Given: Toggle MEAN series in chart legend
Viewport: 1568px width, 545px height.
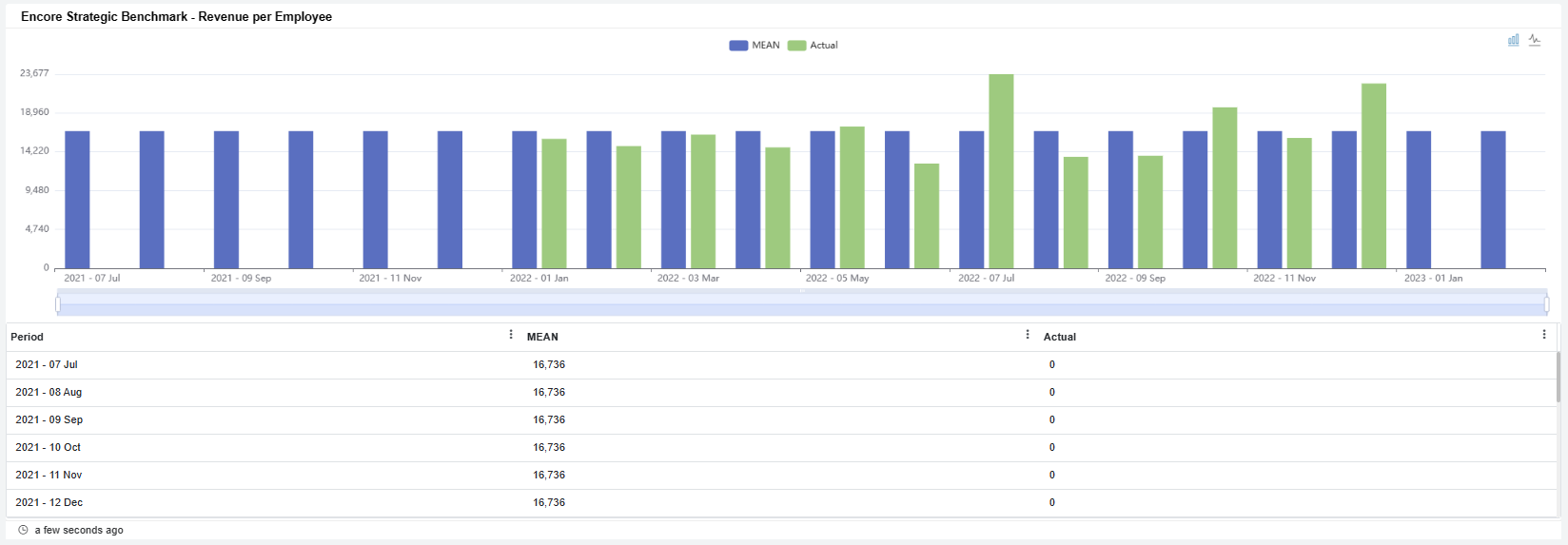Looking at the screenshot, I should tap(755, 45).
